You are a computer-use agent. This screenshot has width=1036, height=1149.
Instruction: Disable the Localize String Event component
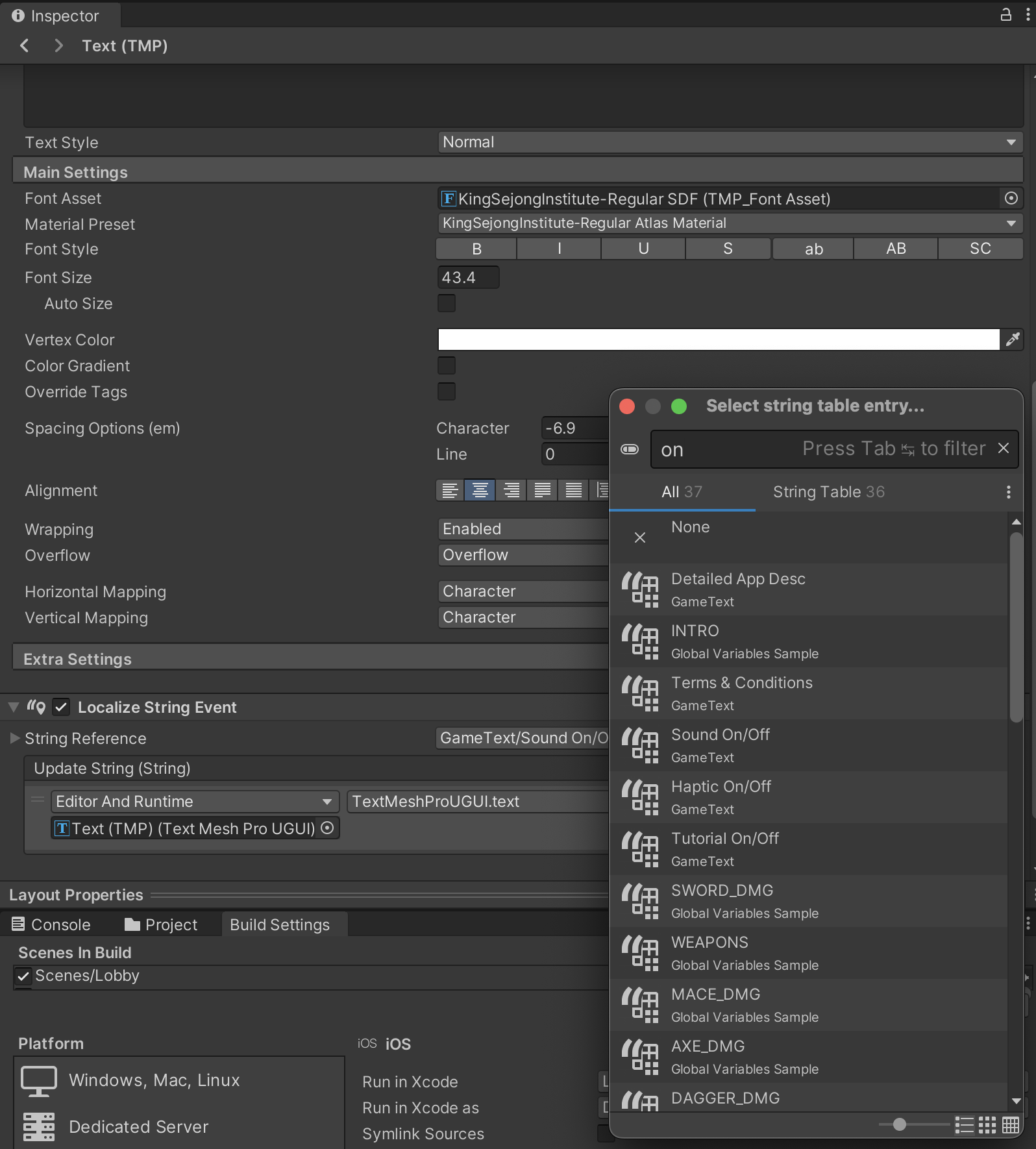61,707
